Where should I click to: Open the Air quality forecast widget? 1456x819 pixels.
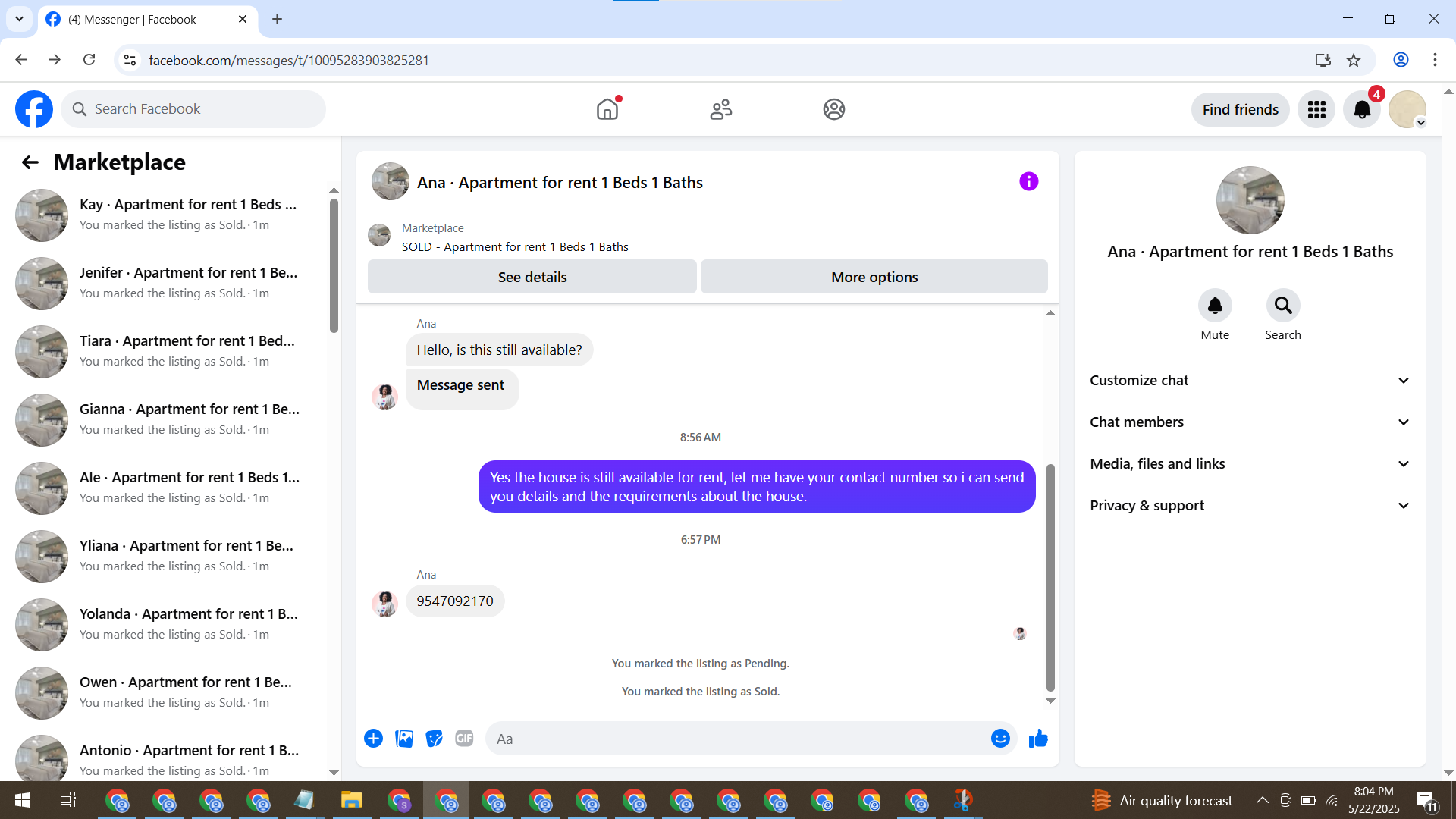pos(1163,800)
